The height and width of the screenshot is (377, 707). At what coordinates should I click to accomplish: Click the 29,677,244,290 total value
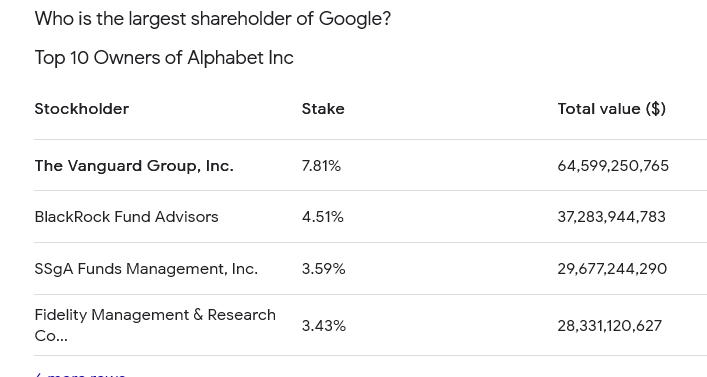click(612, 269)
